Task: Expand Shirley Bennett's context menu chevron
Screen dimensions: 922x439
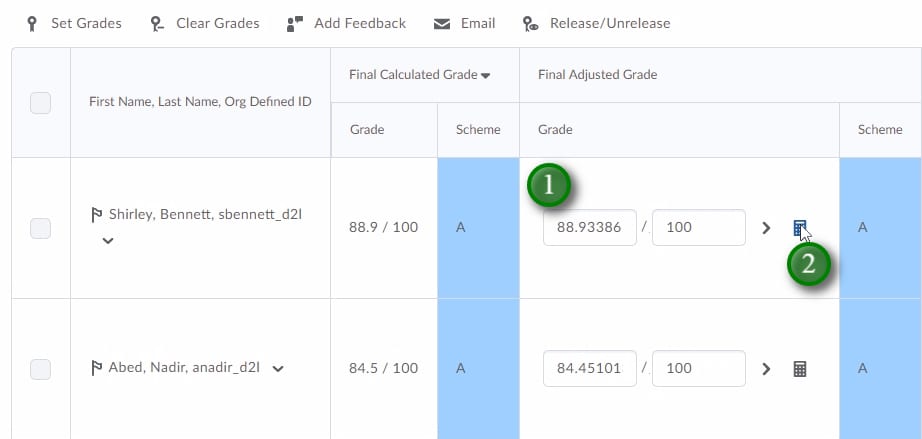Action: (x=108, y=241)
